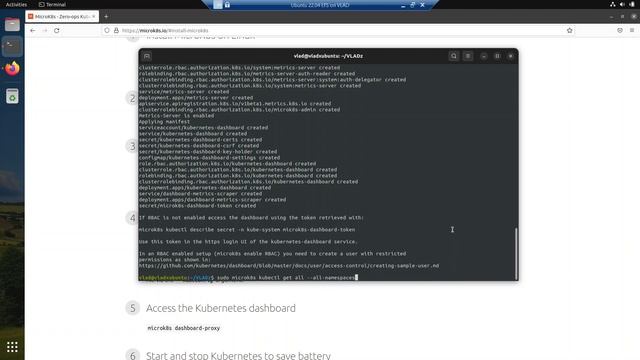The image size is (640, 360).
Task: Open the network status tray icon
Action: click(613, 4)
